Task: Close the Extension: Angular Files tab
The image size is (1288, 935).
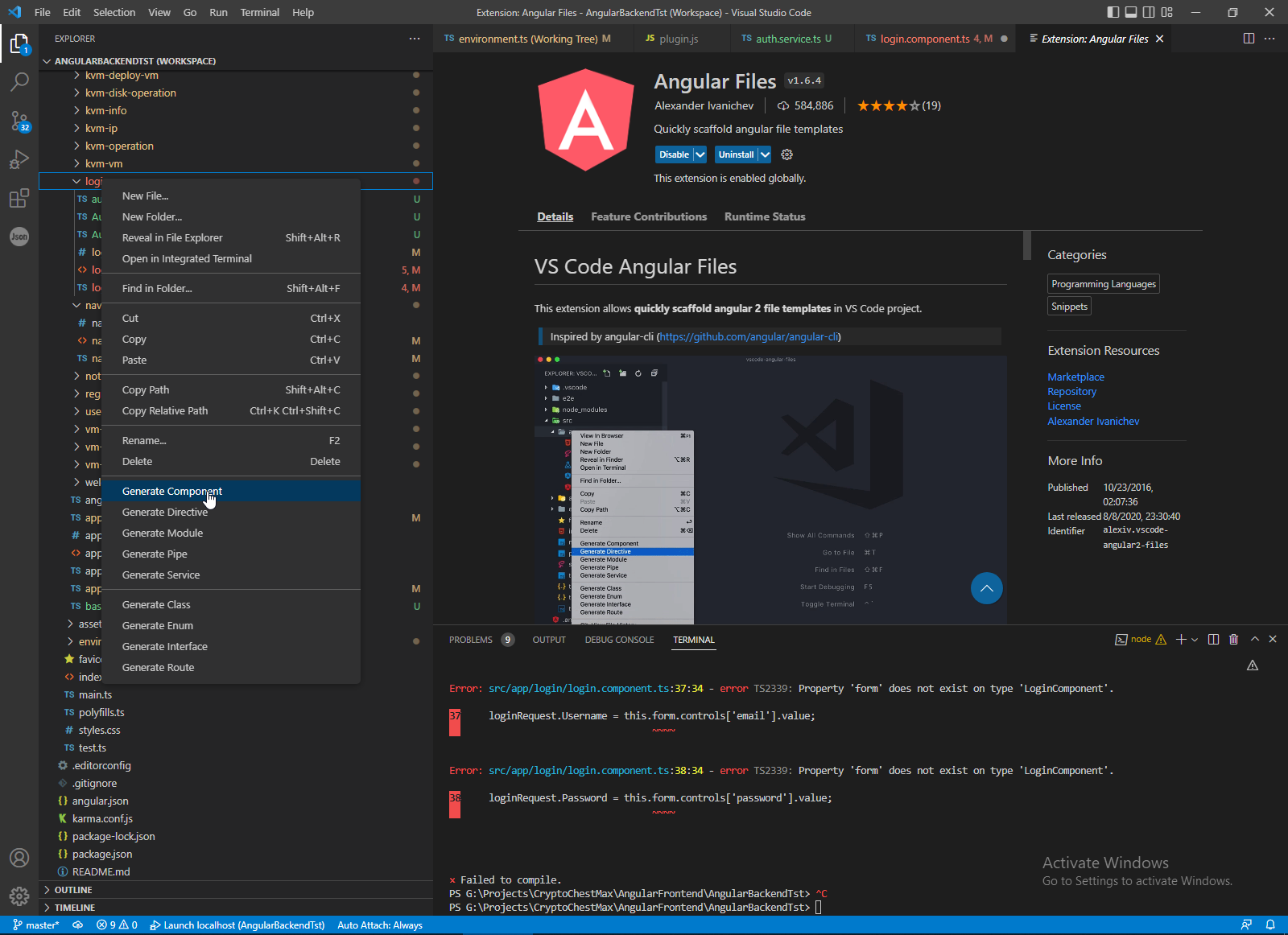Action: coord(1159,39)
